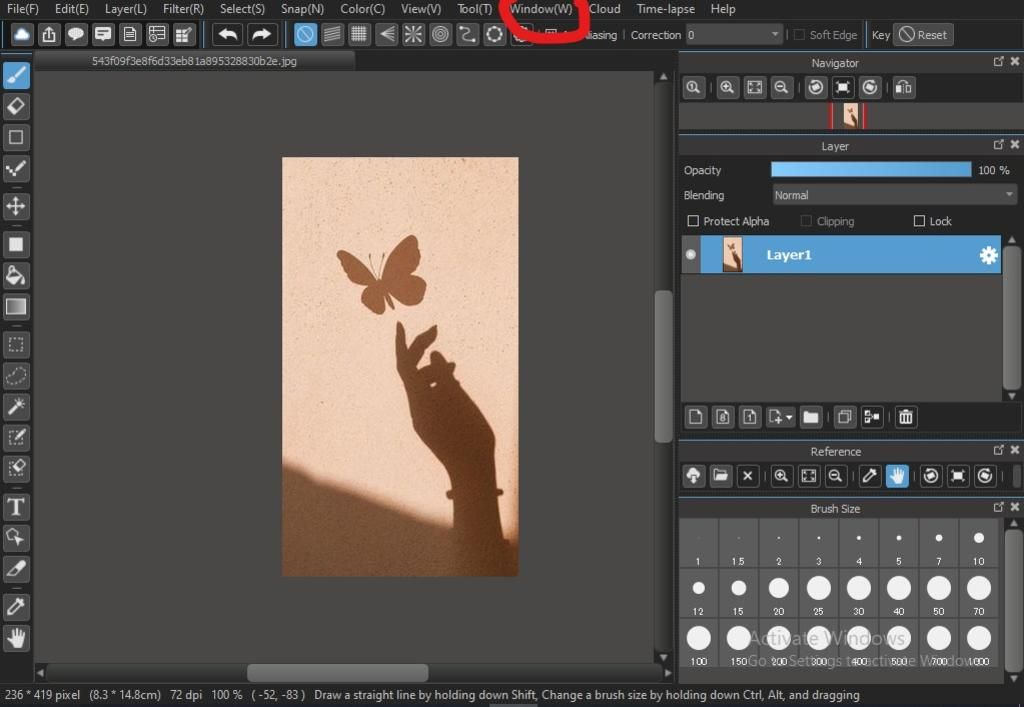Choose the rectangular Select tool
The image size is (1024, 707).
(16, 344)
